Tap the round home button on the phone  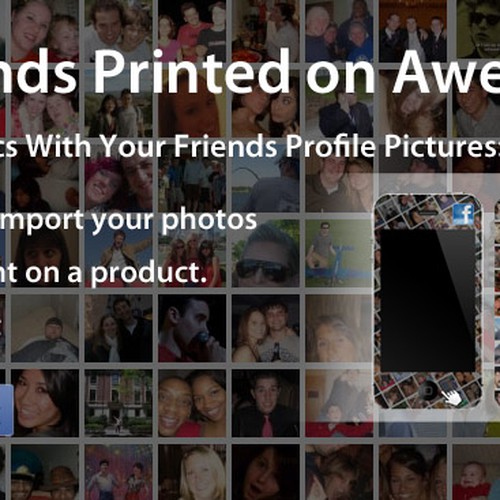tap(428, 390)
